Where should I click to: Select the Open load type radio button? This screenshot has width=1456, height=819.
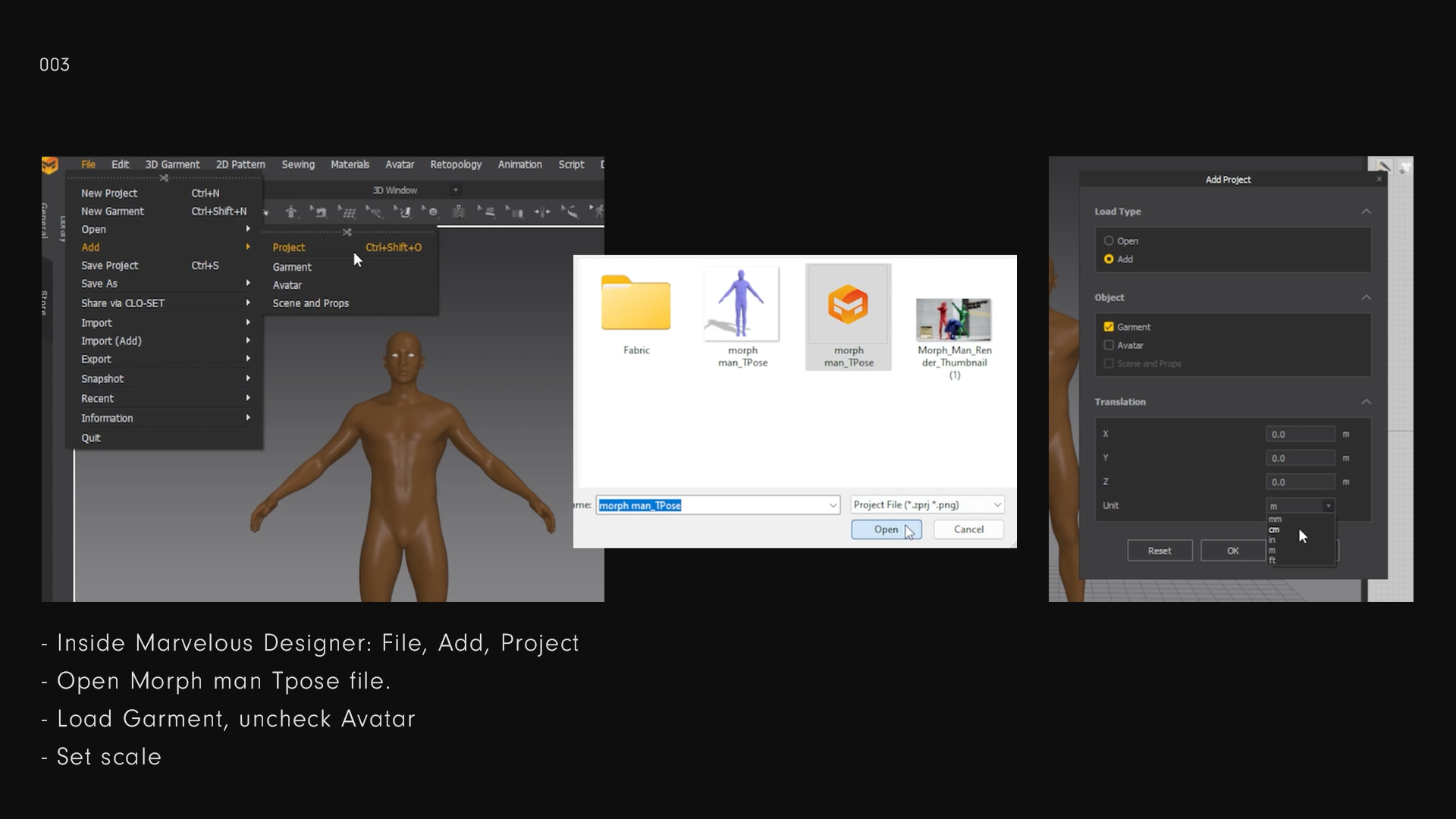tap(1109, 241)
